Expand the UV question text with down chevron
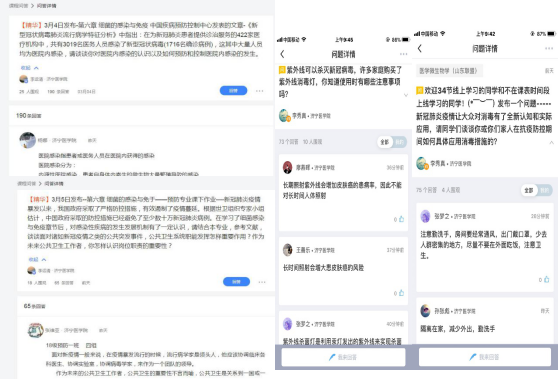 click(x=406, y=95)
